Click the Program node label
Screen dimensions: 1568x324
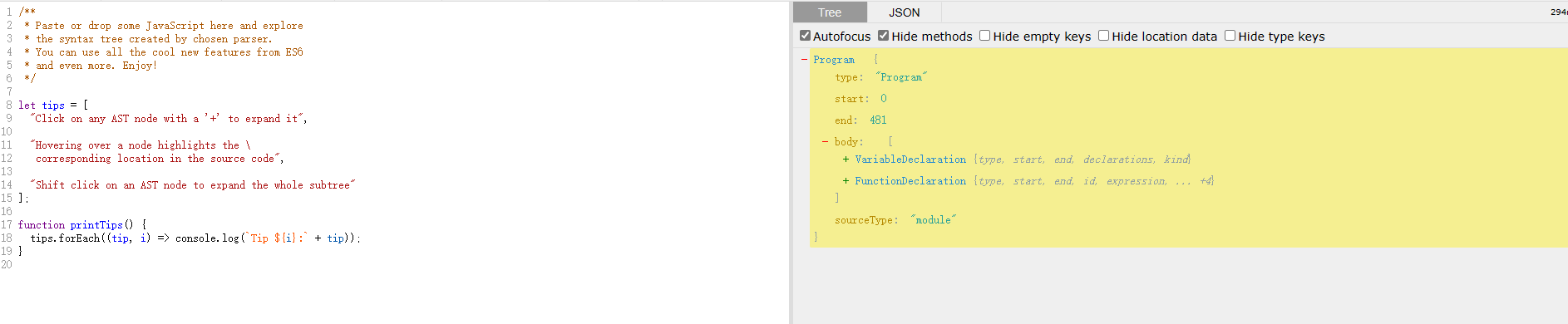834,60
